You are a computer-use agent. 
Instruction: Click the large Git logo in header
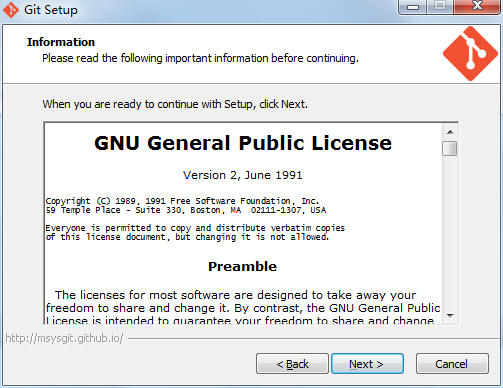(470, 53)
